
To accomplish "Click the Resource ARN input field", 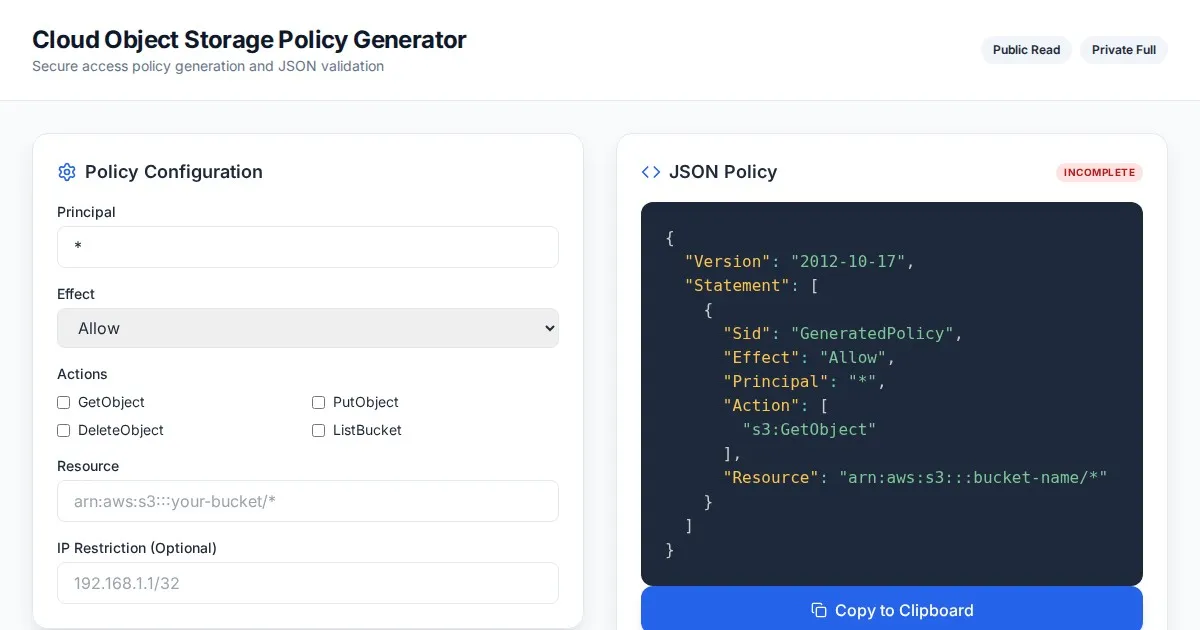I will pyautogui.click(x=308, y=501).
